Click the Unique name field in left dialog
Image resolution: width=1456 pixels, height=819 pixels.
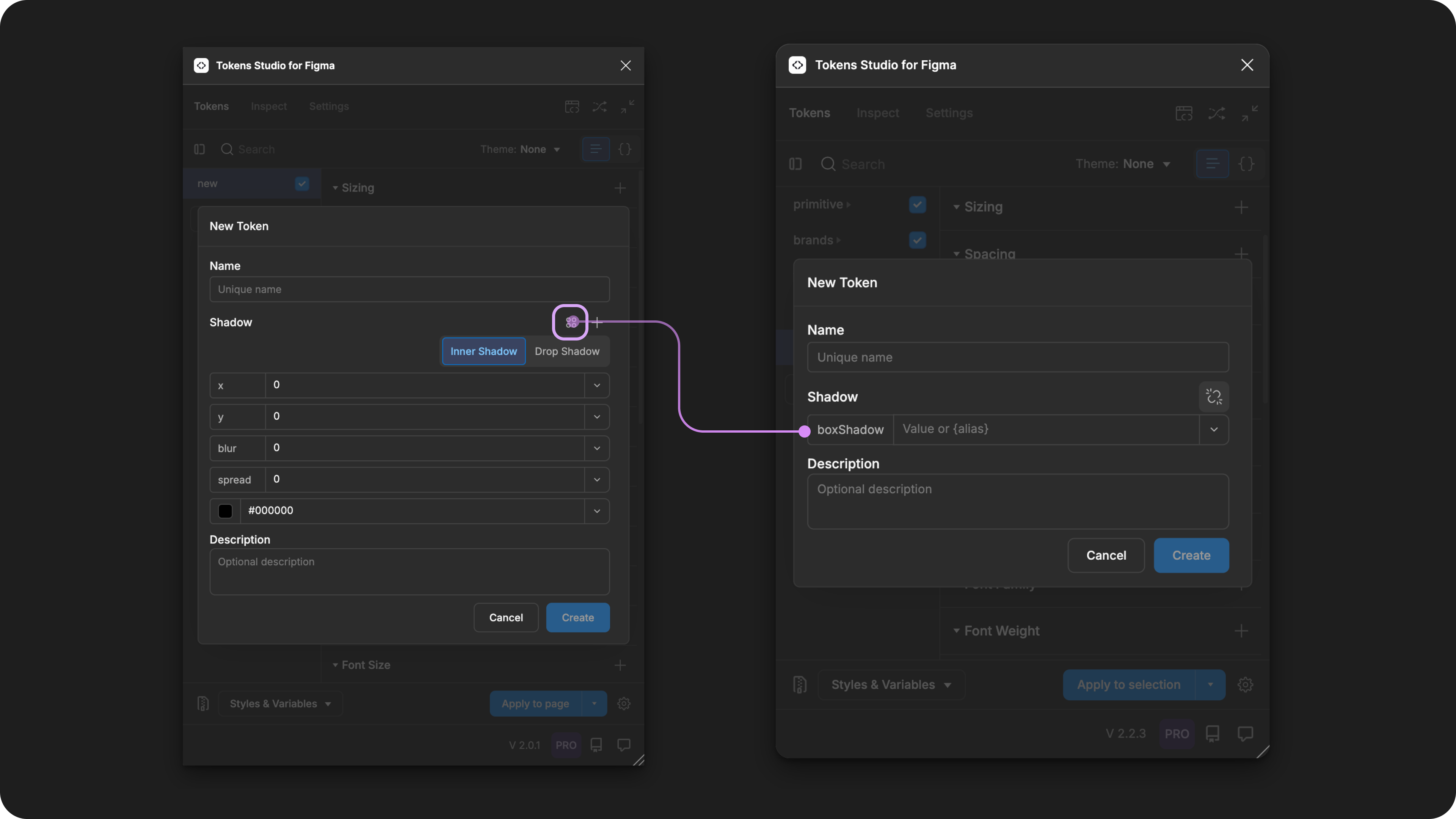click(409, 289)
